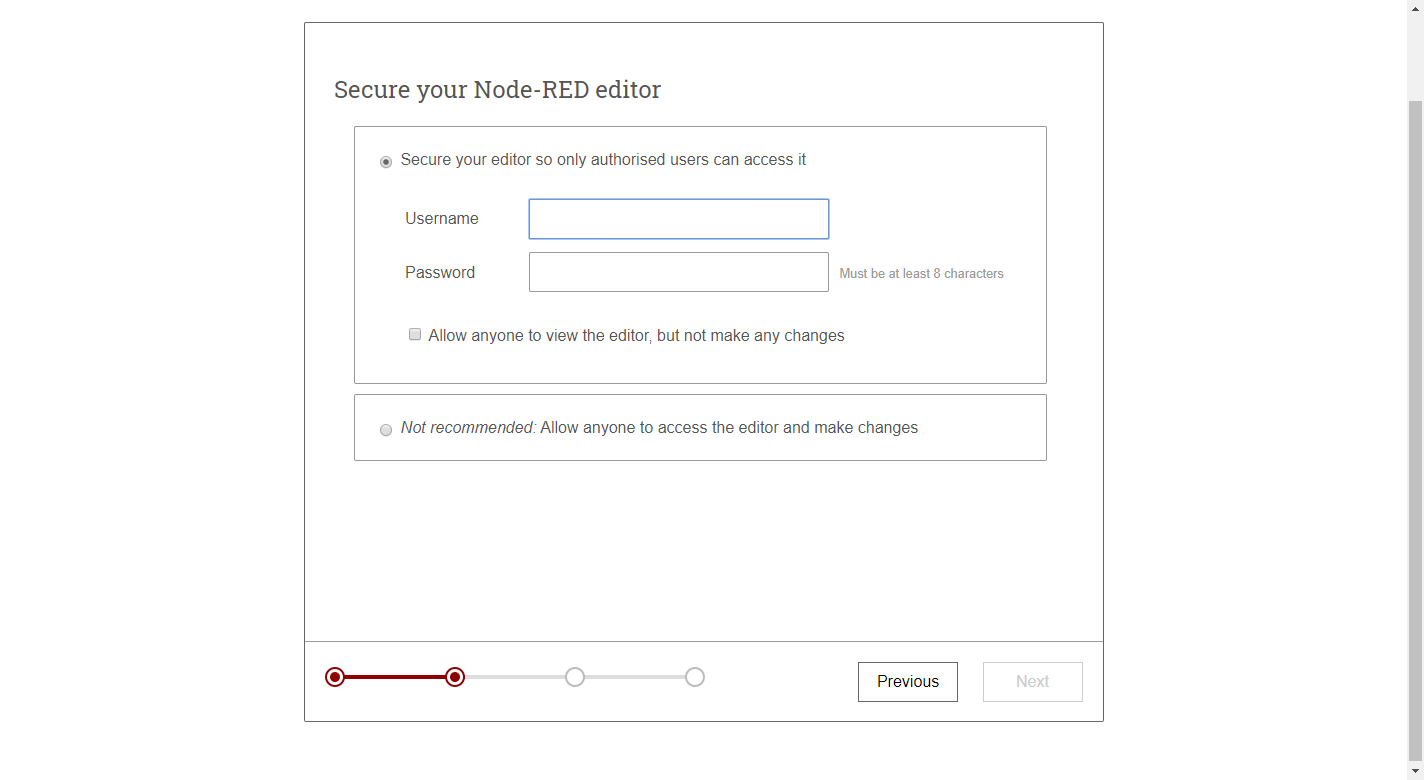Click the page scrollbar's down arrow
This screenshot has height=780, width=1424.
(x=1415, y=772)
